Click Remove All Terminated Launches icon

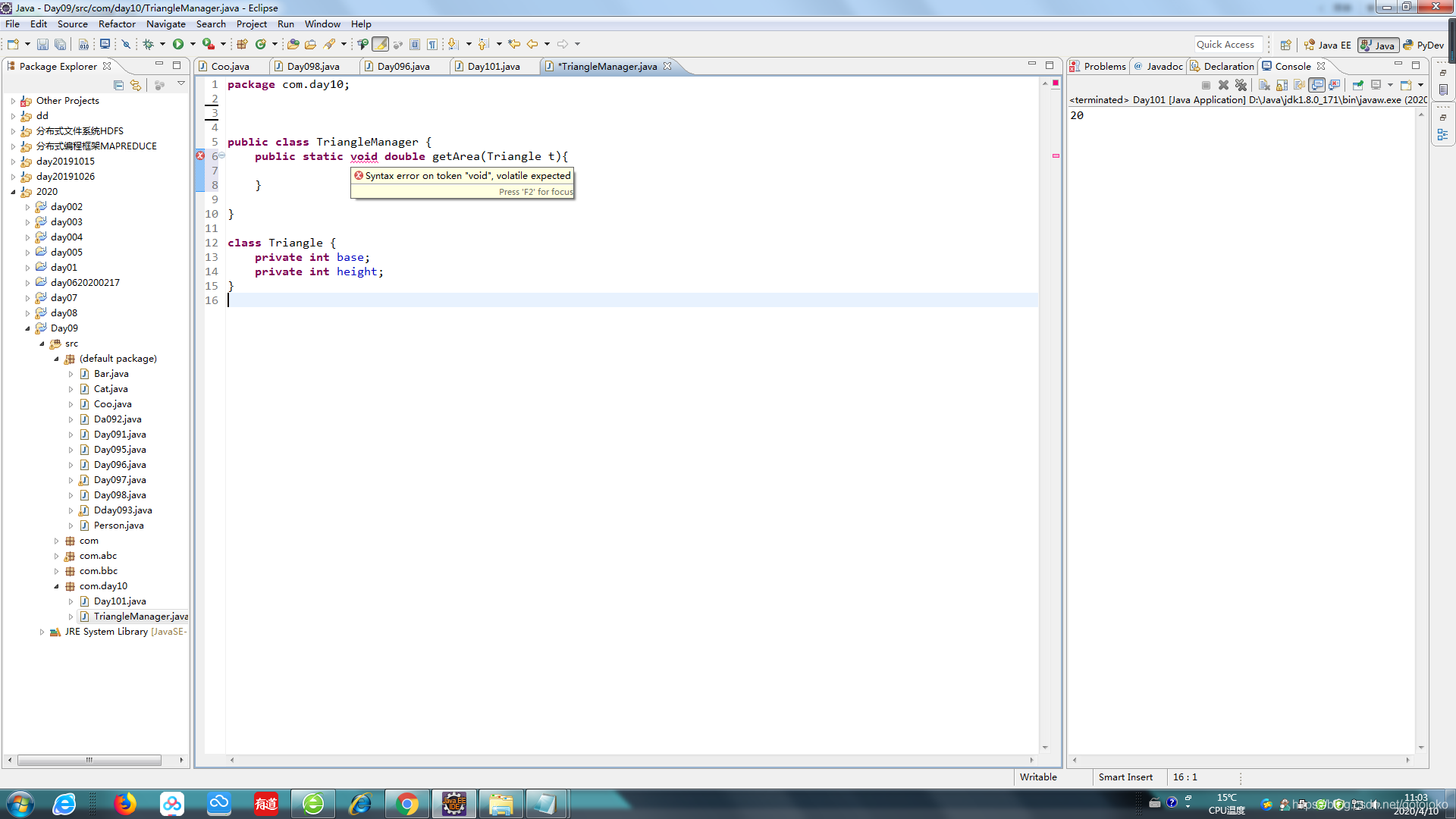coord(1241,85)
